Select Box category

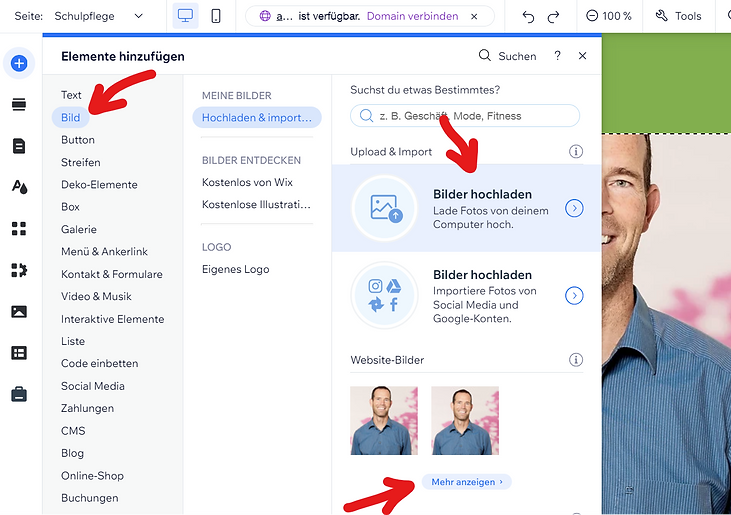[x=70, y=207]
